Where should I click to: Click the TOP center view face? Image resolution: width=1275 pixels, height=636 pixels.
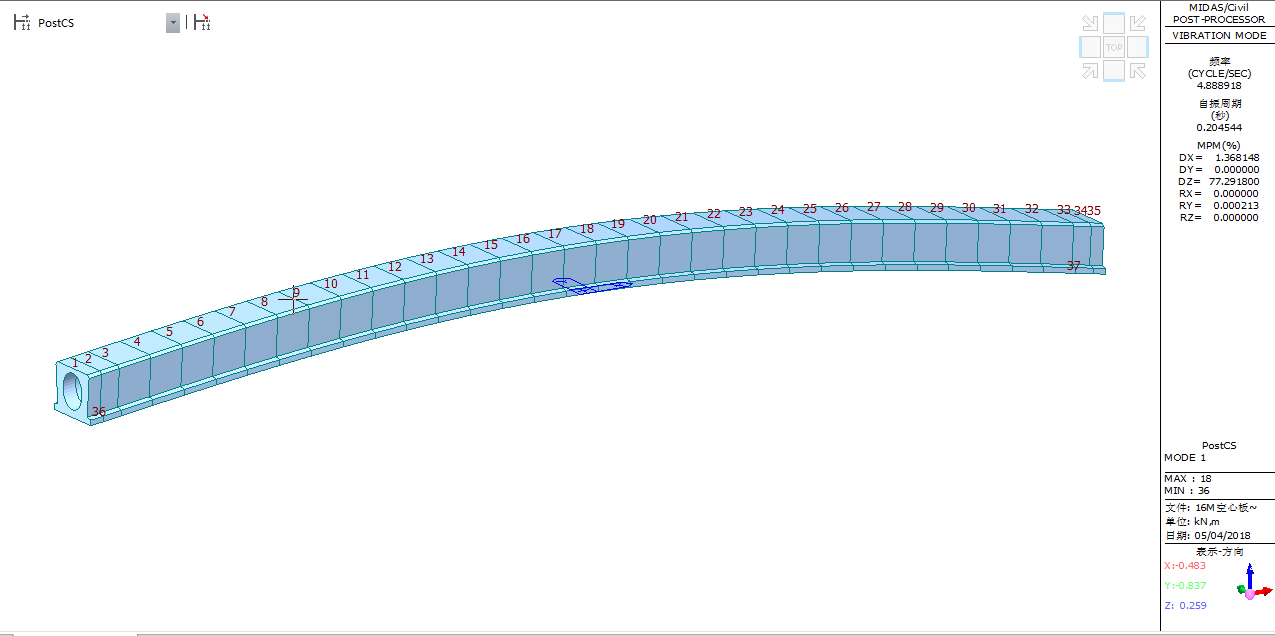point(1113,47)
